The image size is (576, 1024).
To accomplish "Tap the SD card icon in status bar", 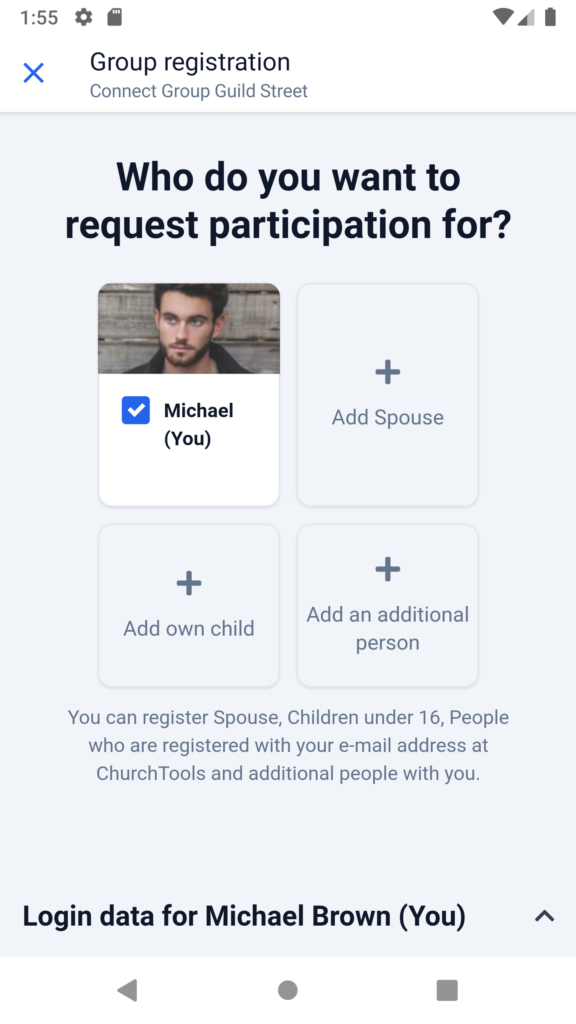I will (115, 17).
